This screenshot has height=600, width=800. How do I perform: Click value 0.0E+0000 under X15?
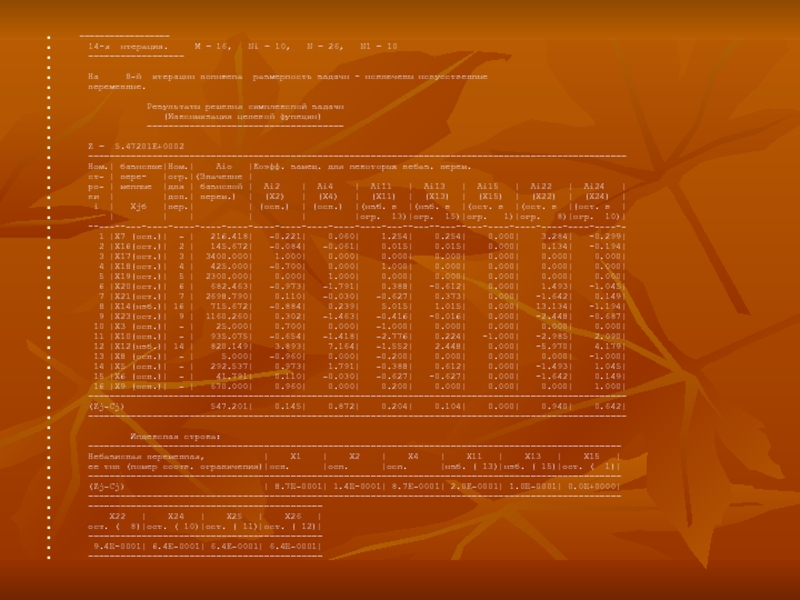click(x=592, y=486)
